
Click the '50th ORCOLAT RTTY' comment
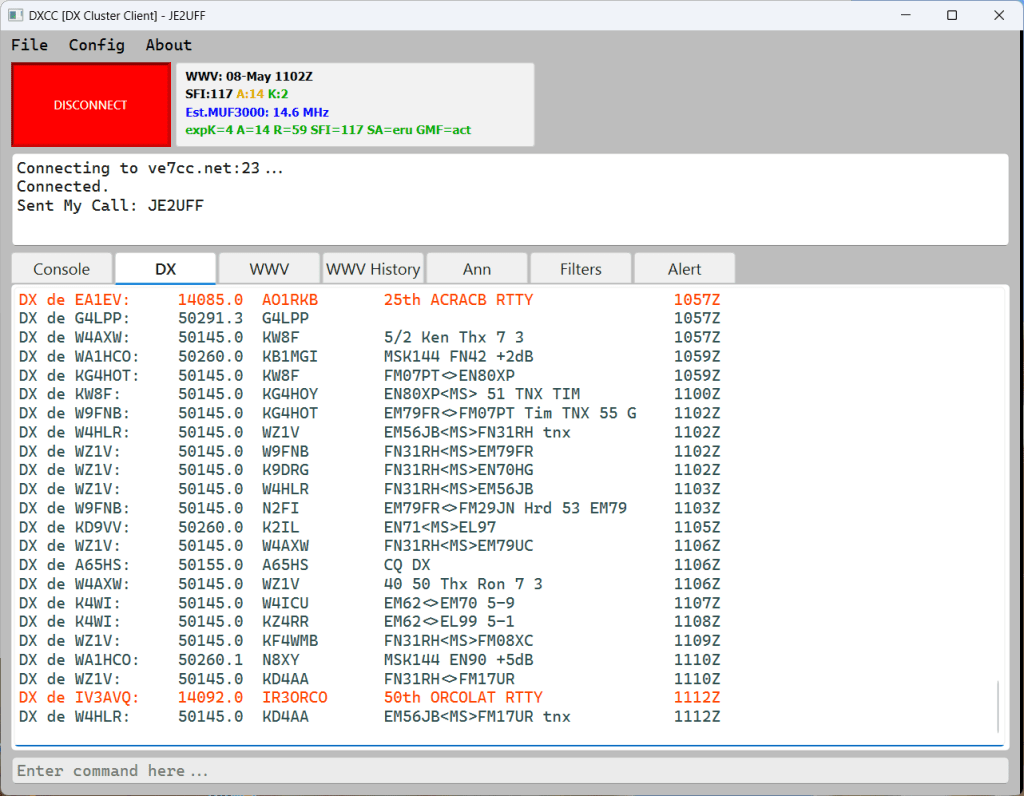click(x=463, y=697)
